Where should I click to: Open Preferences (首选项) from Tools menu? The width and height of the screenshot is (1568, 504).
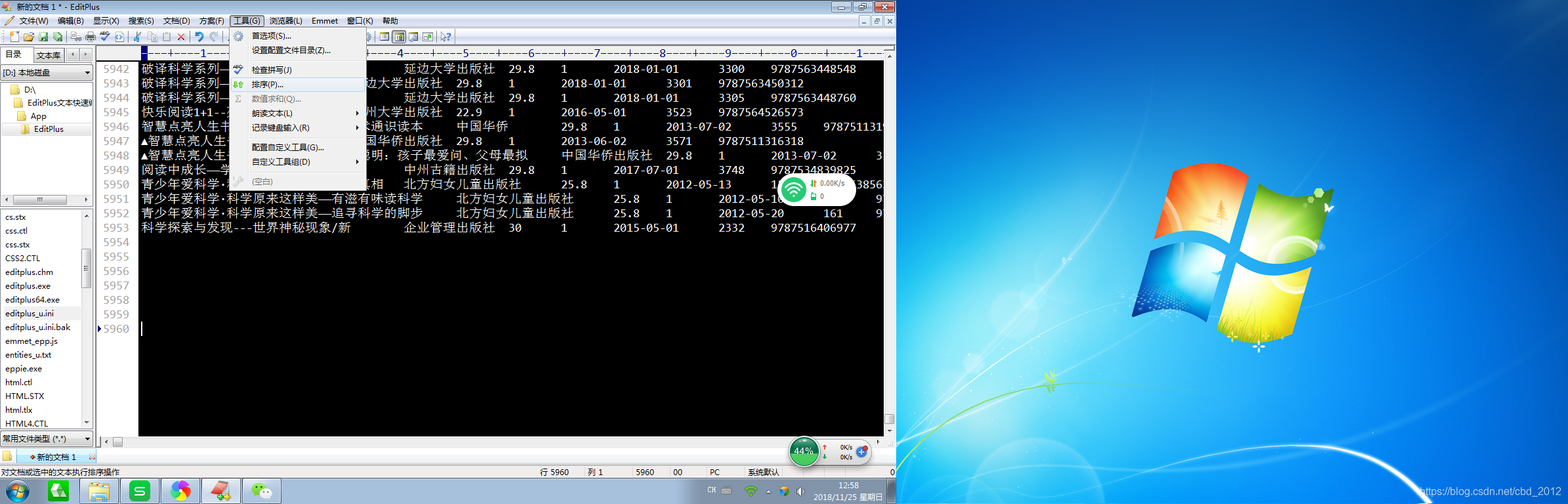[x=299, y=35]
